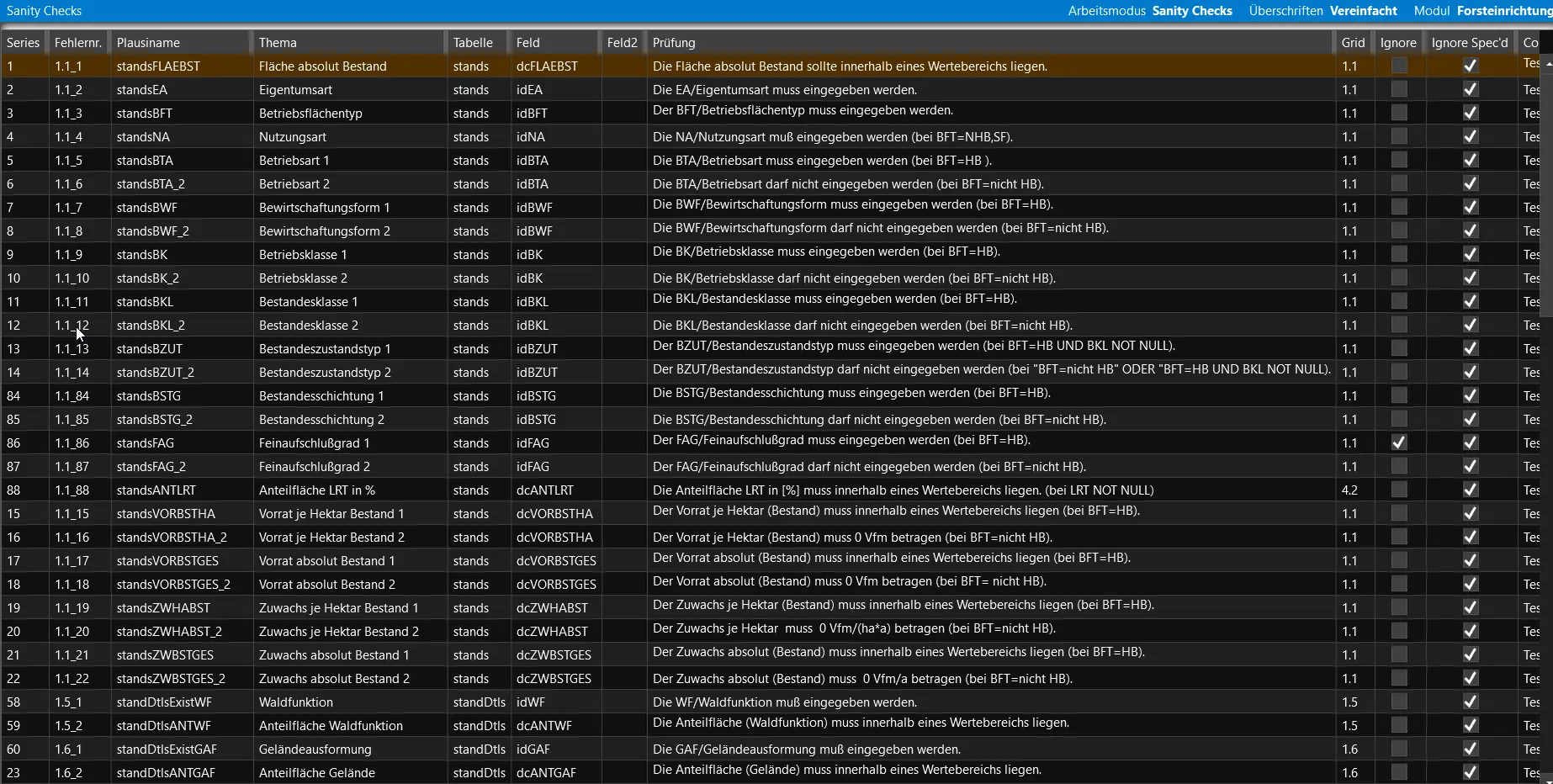Select the standsBKL_2 row
1553x784 pixels.
[151, 325]
